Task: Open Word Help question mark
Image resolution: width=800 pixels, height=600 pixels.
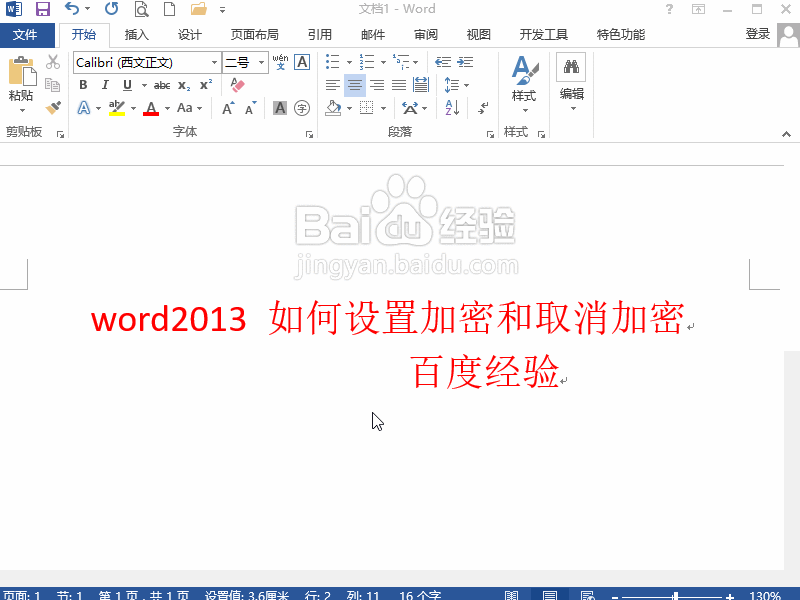Action: tap(669, 9)
